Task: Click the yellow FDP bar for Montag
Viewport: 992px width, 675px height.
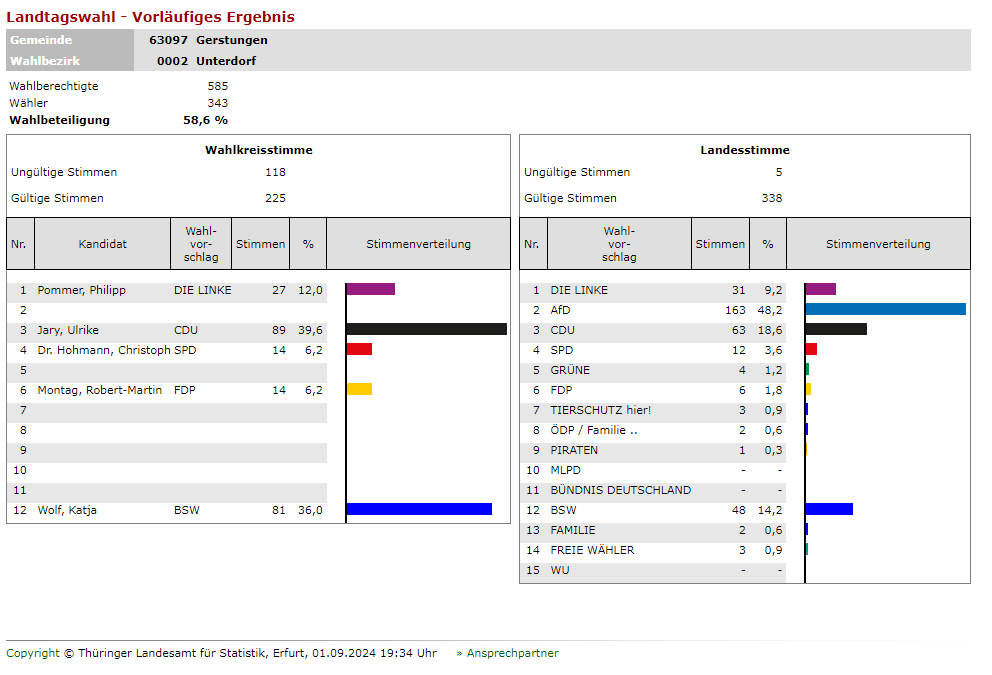Action: pyautogui.click(x=360, y=389)
